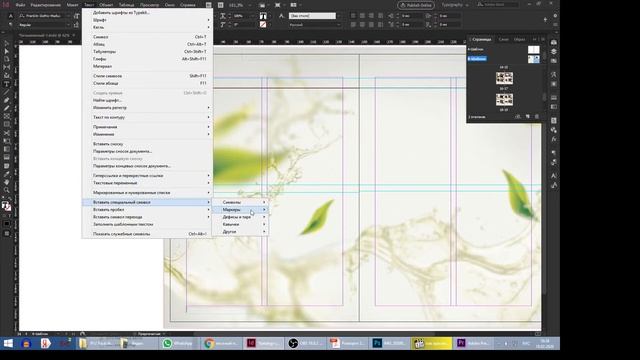Screen dimensions: 640x360
Task: Expand the Другое submenu
Action: pos(240,231)
